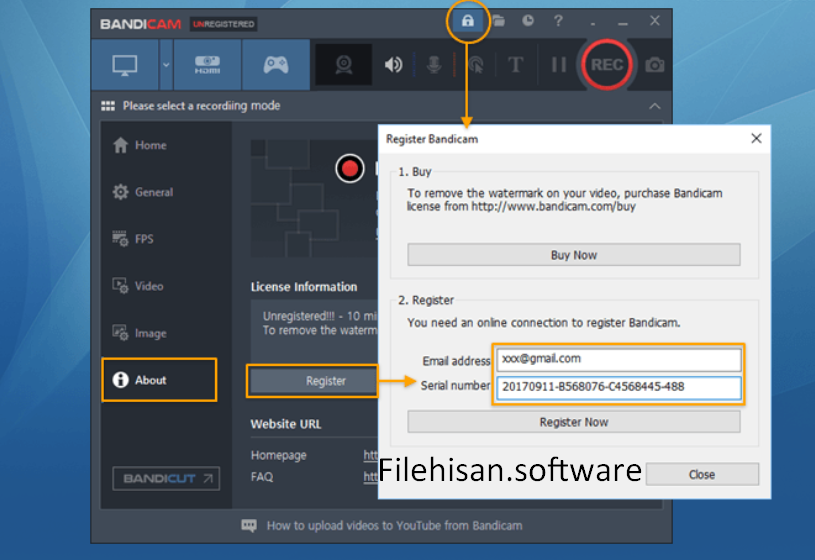The width and height of the screenshot is (815, 560).
Task: Take a screenshot with camera icon
Action: point(654,65)
